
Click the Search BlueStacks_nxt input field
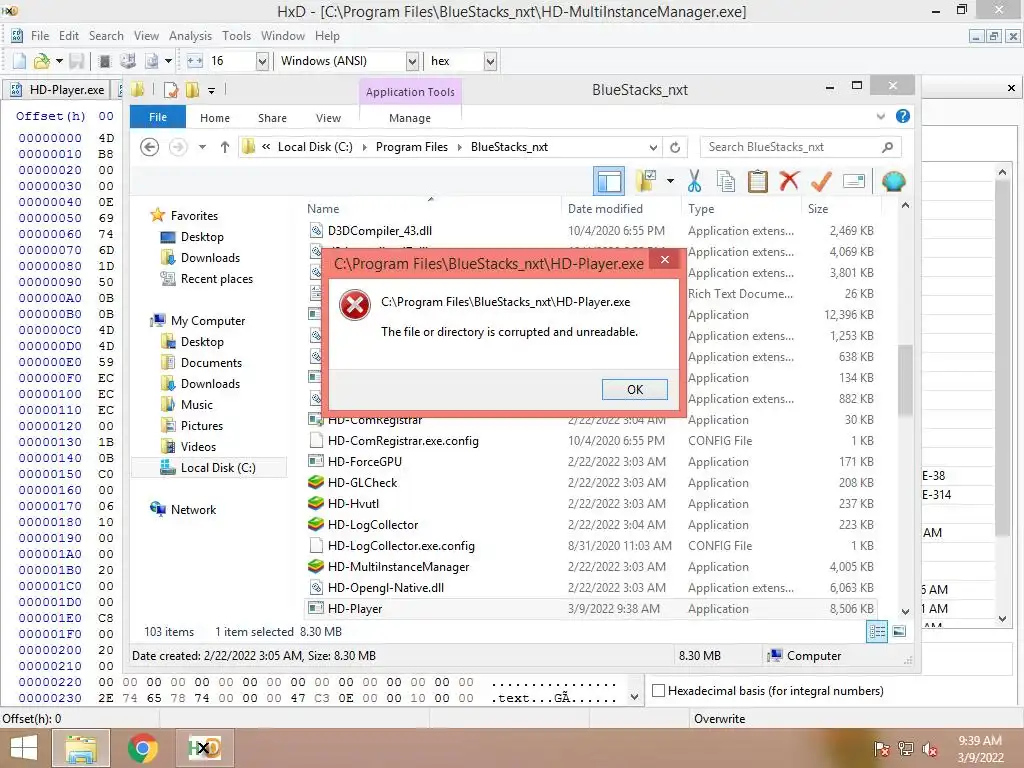click(790, 147)
